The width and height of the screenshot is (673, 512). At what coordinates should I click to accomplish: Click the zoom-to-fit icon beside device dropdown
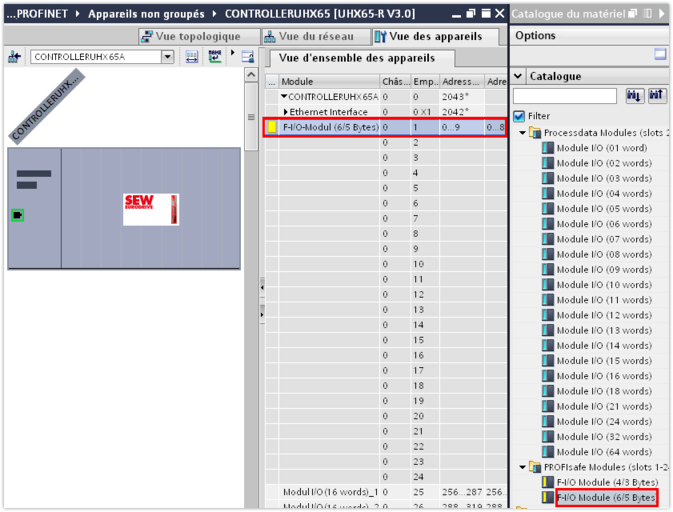coord(192,58)
